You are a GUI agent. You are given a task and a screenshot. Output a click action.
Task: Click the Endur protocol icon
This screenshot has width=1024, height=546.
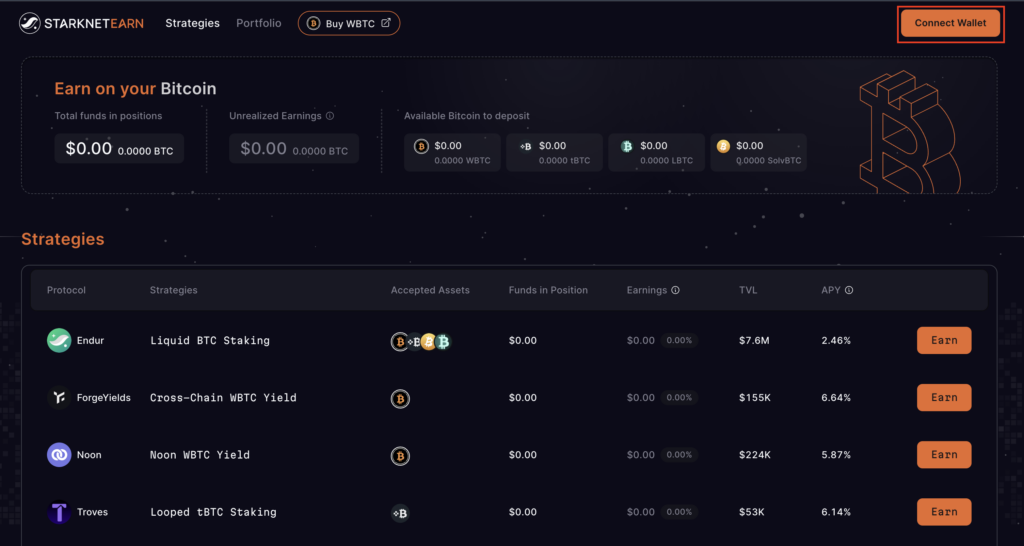59,341
